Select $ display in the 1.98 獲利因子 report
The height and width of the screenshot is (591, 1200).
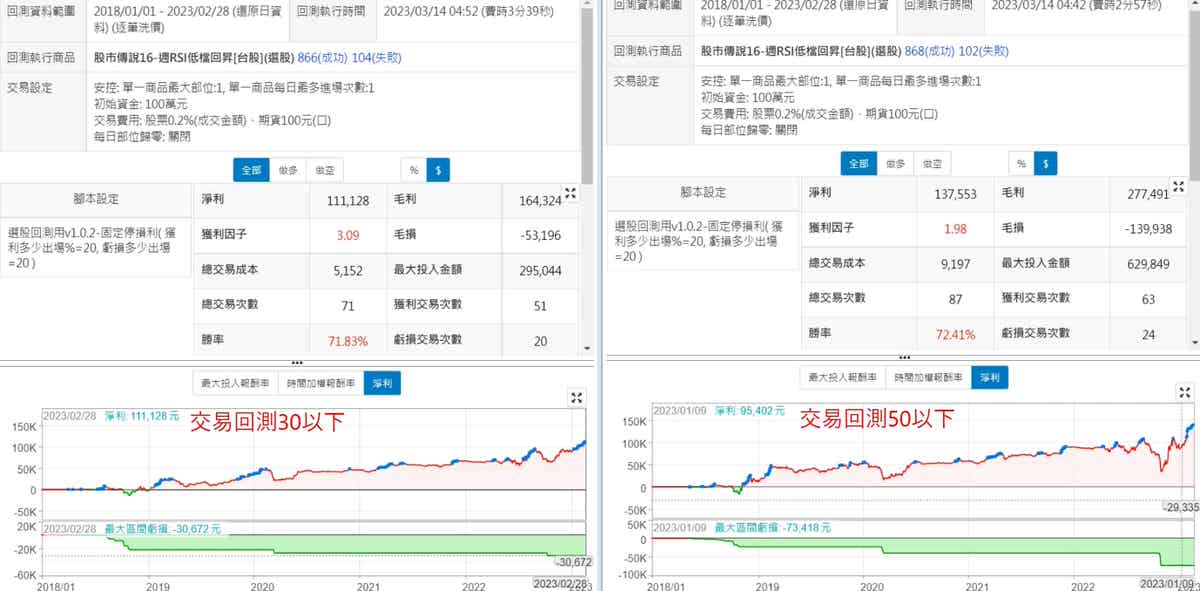click(1045, 163)
